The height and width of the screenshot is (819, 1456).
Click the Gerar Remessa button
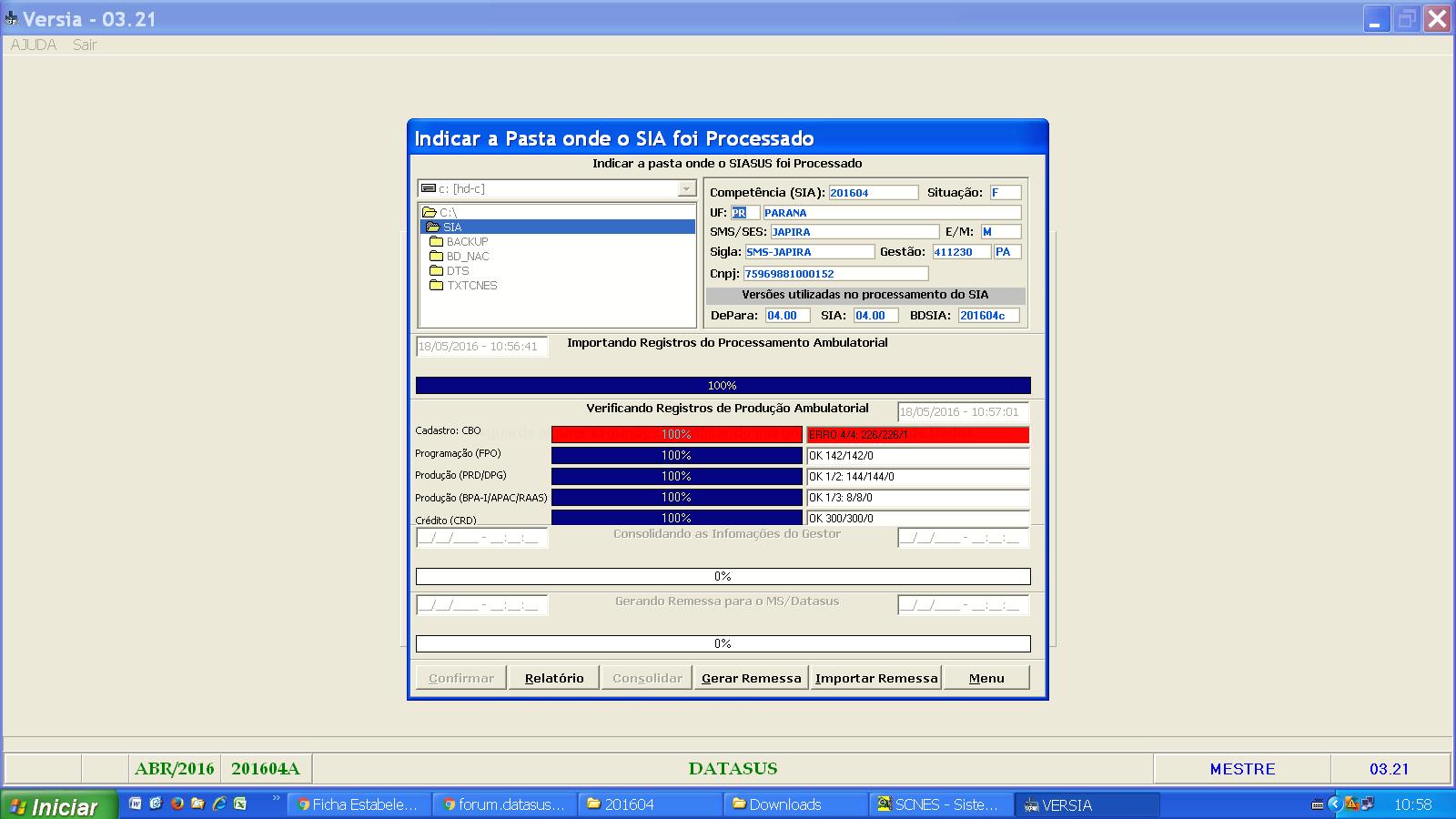pos(751,678)
